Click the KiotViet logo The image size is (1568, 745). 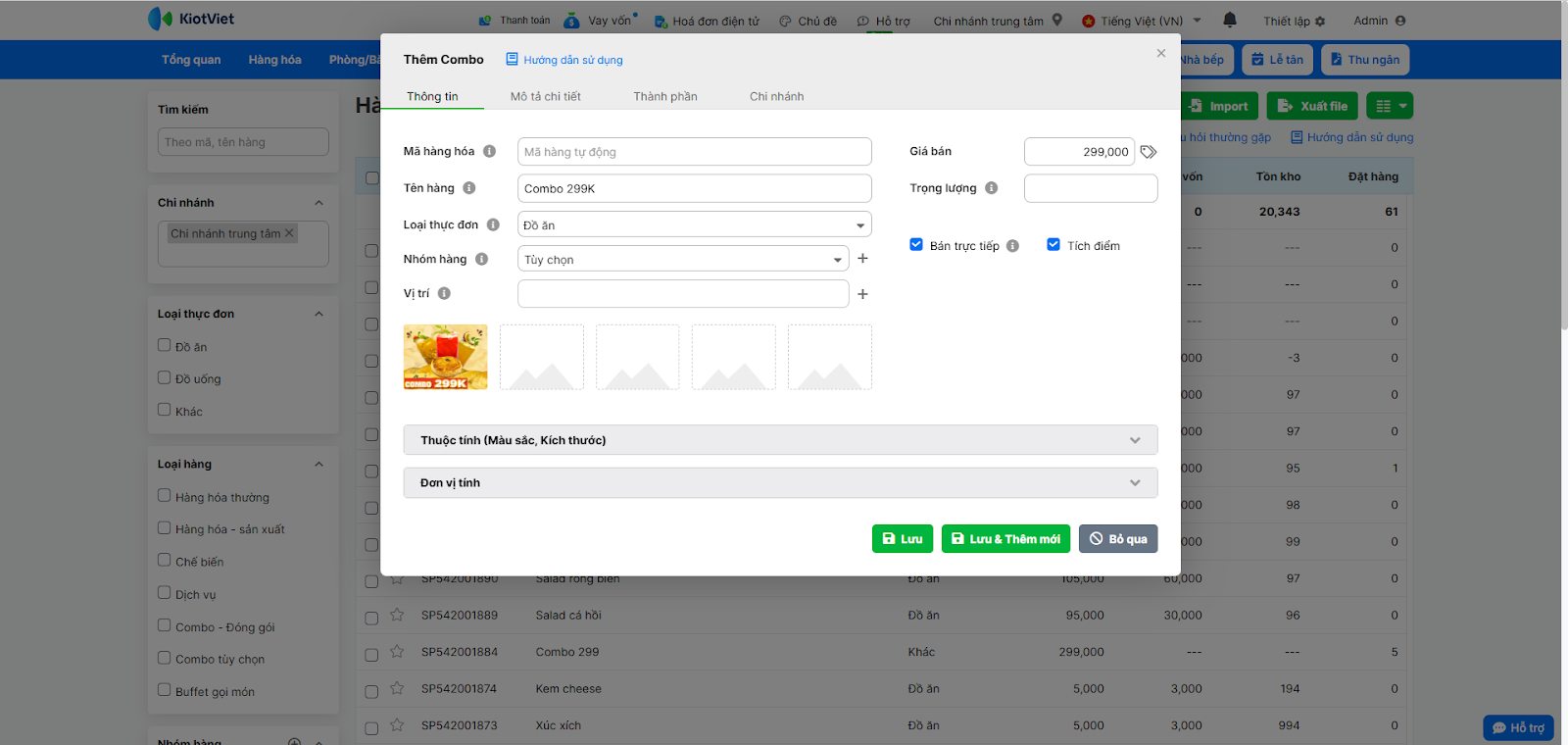pyautogui.click(x=191, y=19)
